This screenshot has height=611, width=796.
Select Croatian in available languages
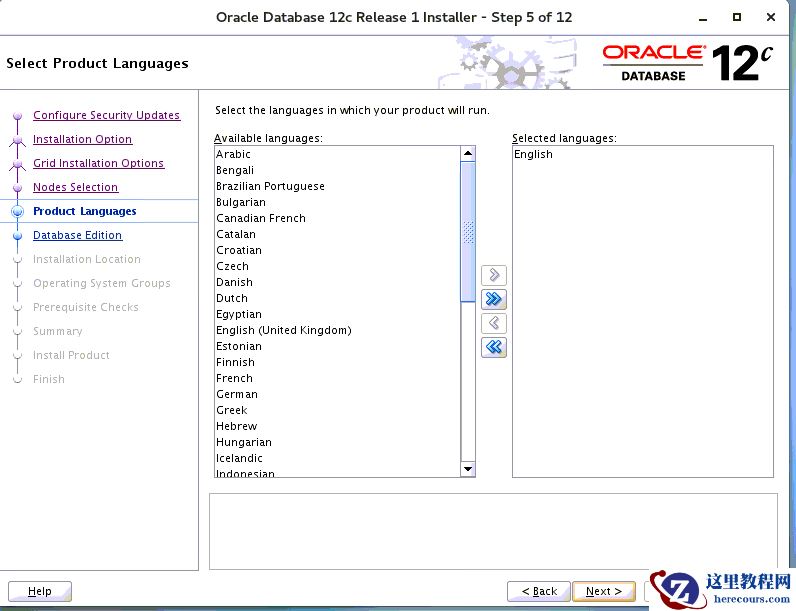click(337, 250)
